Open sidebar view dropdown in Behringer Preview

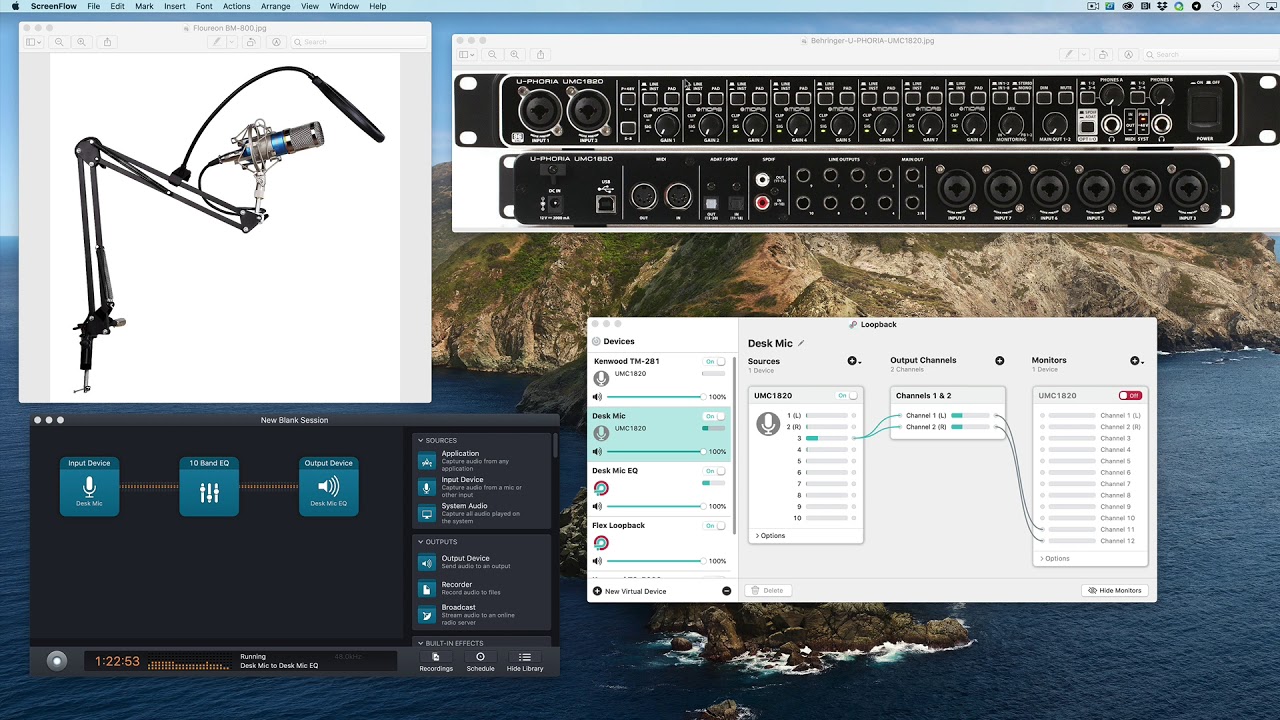(x=468, y=54)
